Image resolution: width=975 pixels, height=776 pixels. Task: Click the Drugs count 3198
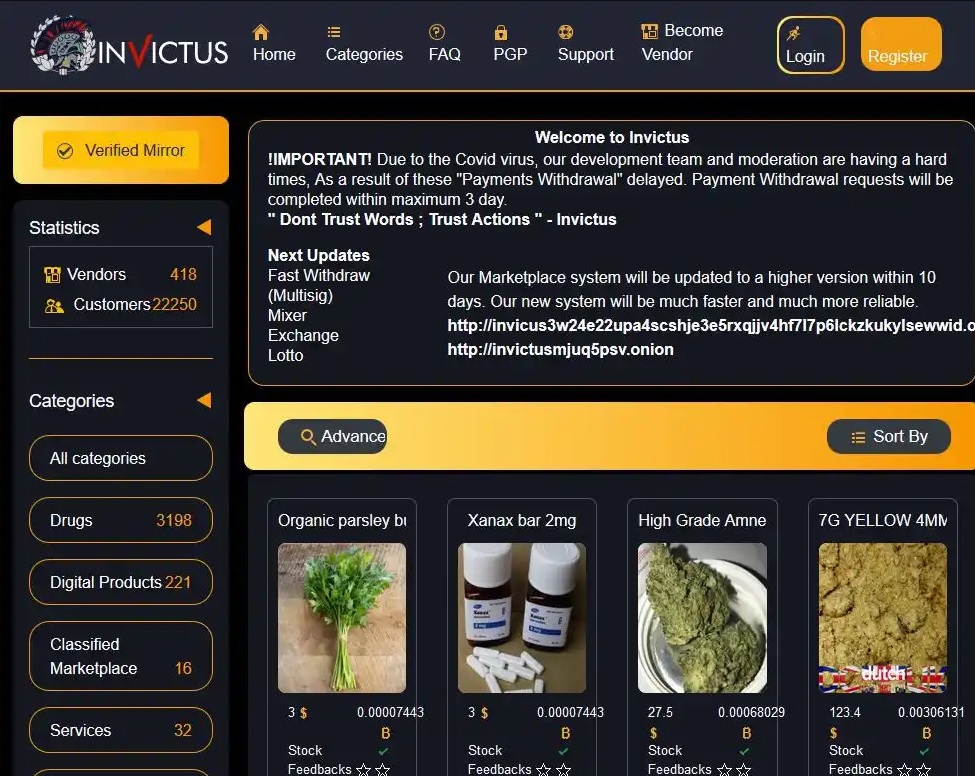coord(174,520)
